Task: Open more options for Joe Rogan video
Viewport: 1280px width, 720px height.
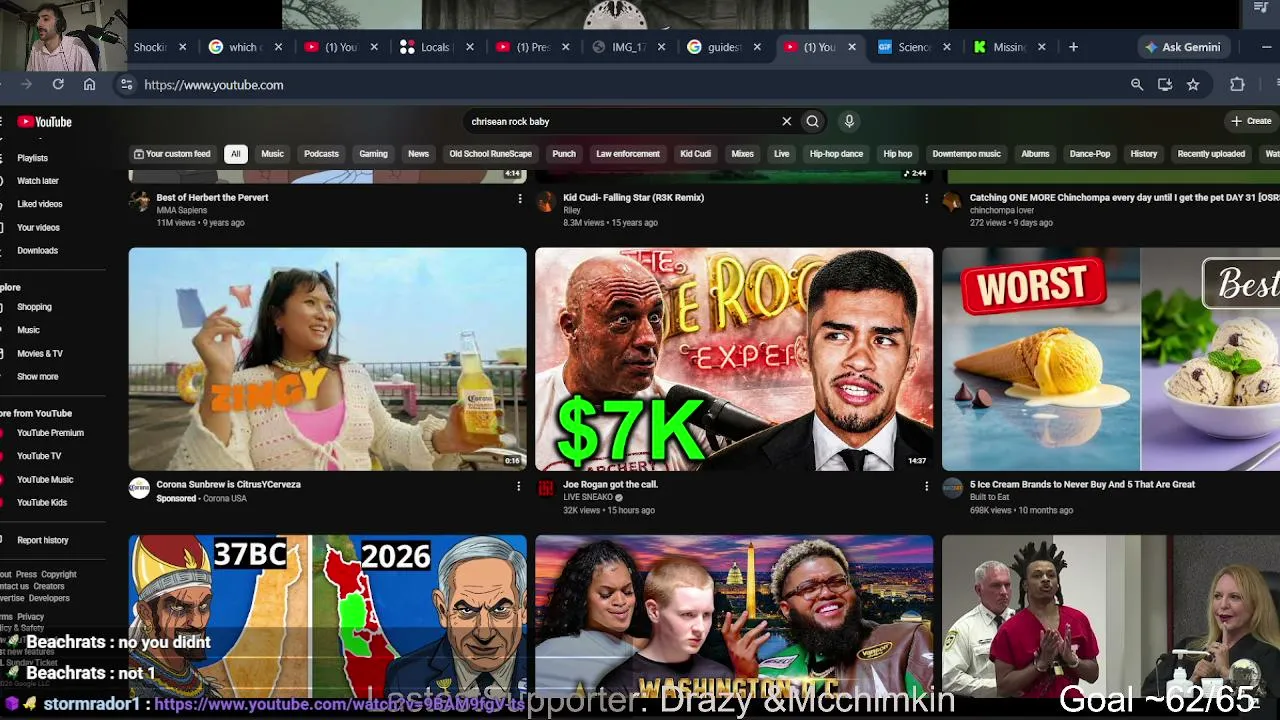Action: coord(926,486)
